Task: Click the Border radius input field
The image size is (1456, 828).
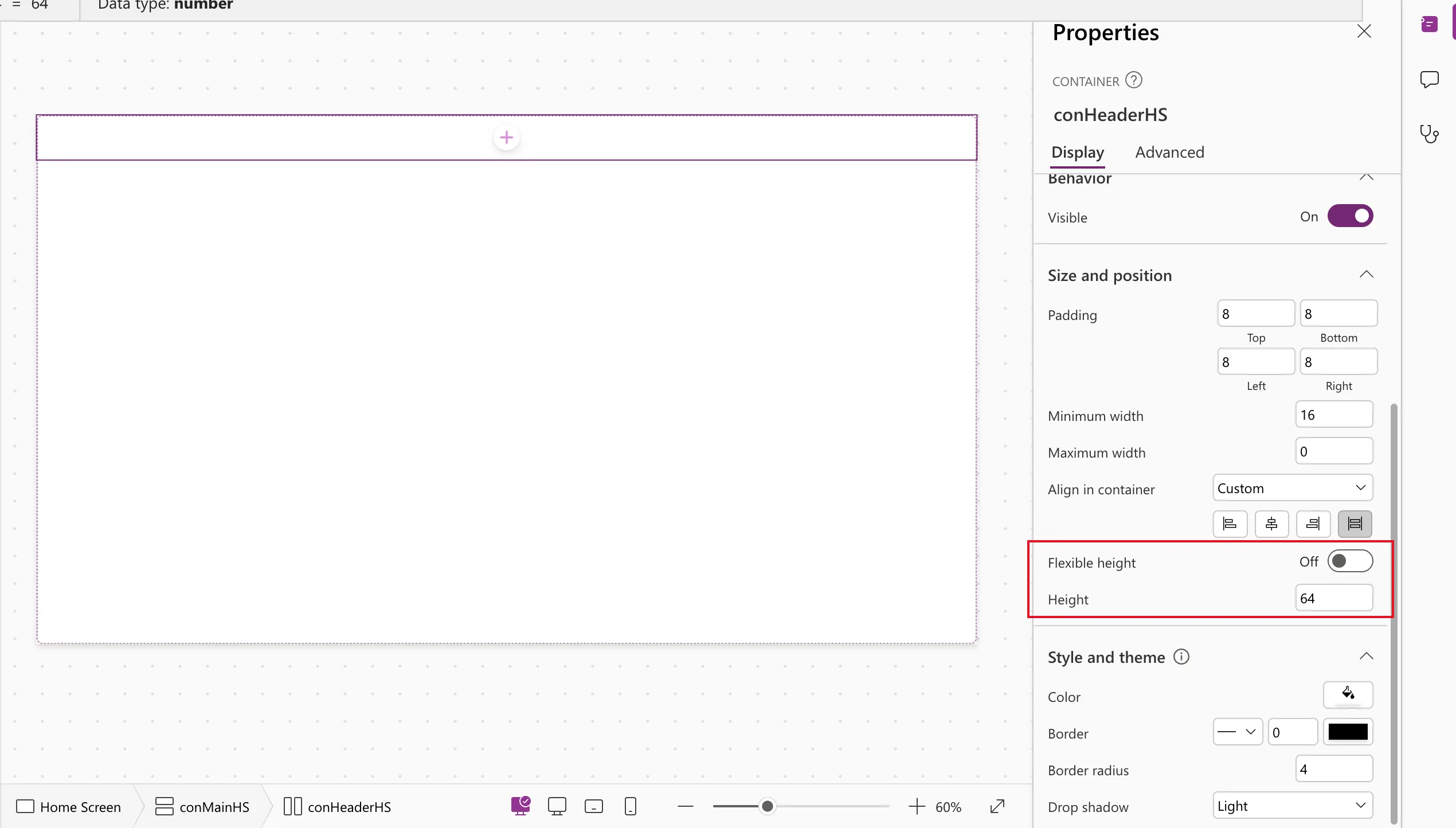Action: [x=1334, y=769]
